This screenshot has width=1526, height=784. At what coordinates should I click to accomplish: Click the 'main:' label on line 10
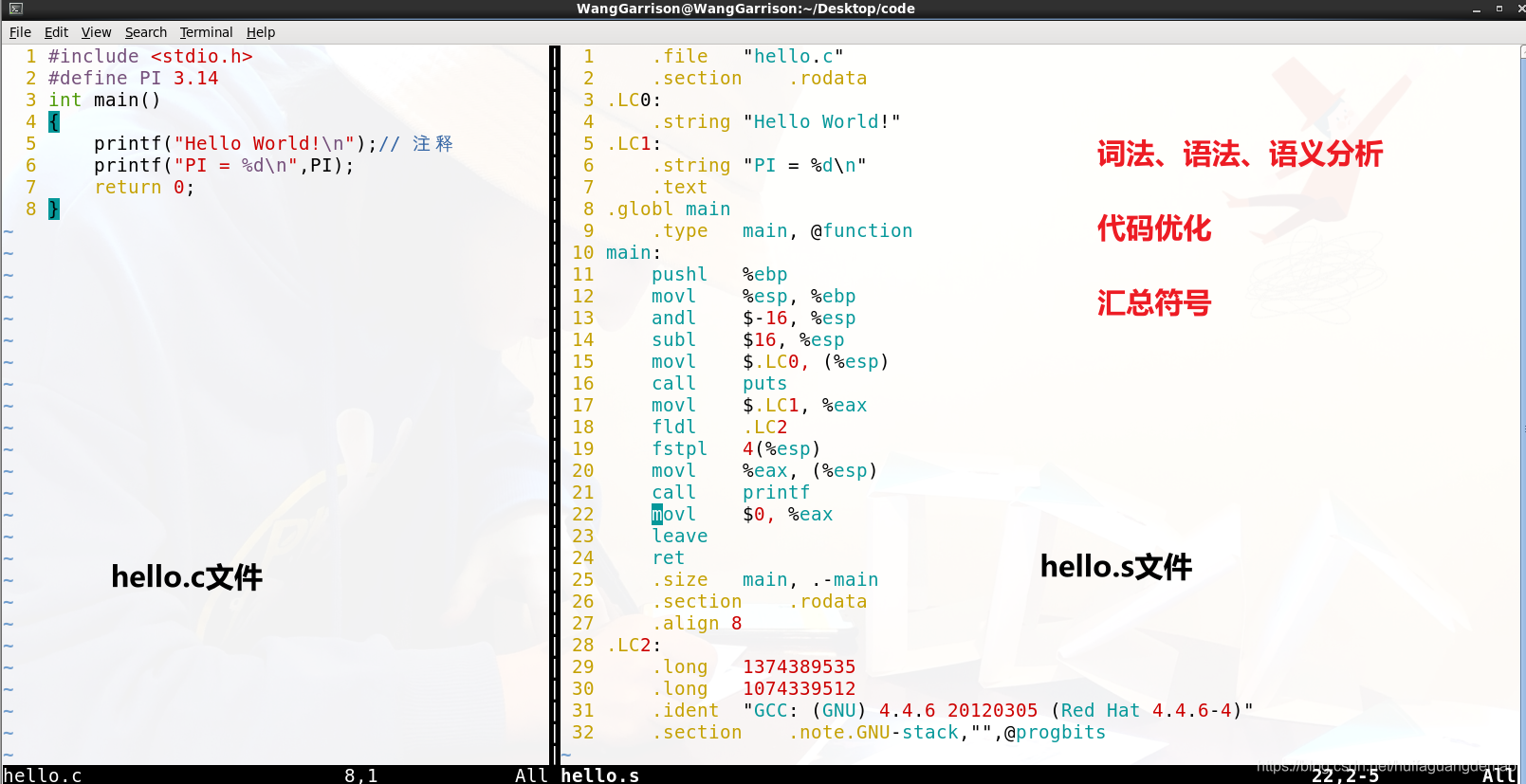pos(634,252)
